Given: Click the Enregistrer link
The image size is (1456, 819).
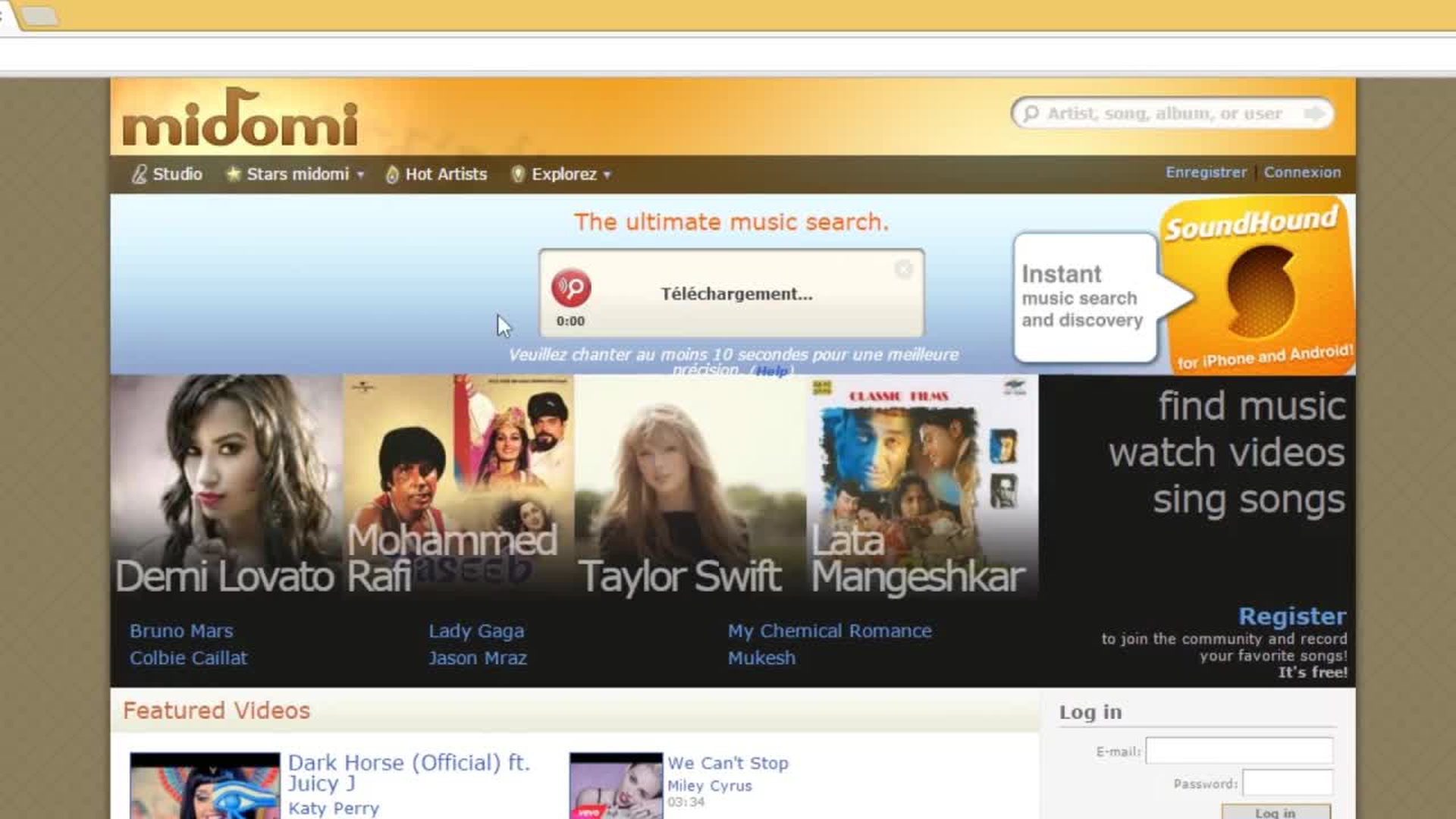Looking at the screenshot, I should click(x=1206, y=172).
